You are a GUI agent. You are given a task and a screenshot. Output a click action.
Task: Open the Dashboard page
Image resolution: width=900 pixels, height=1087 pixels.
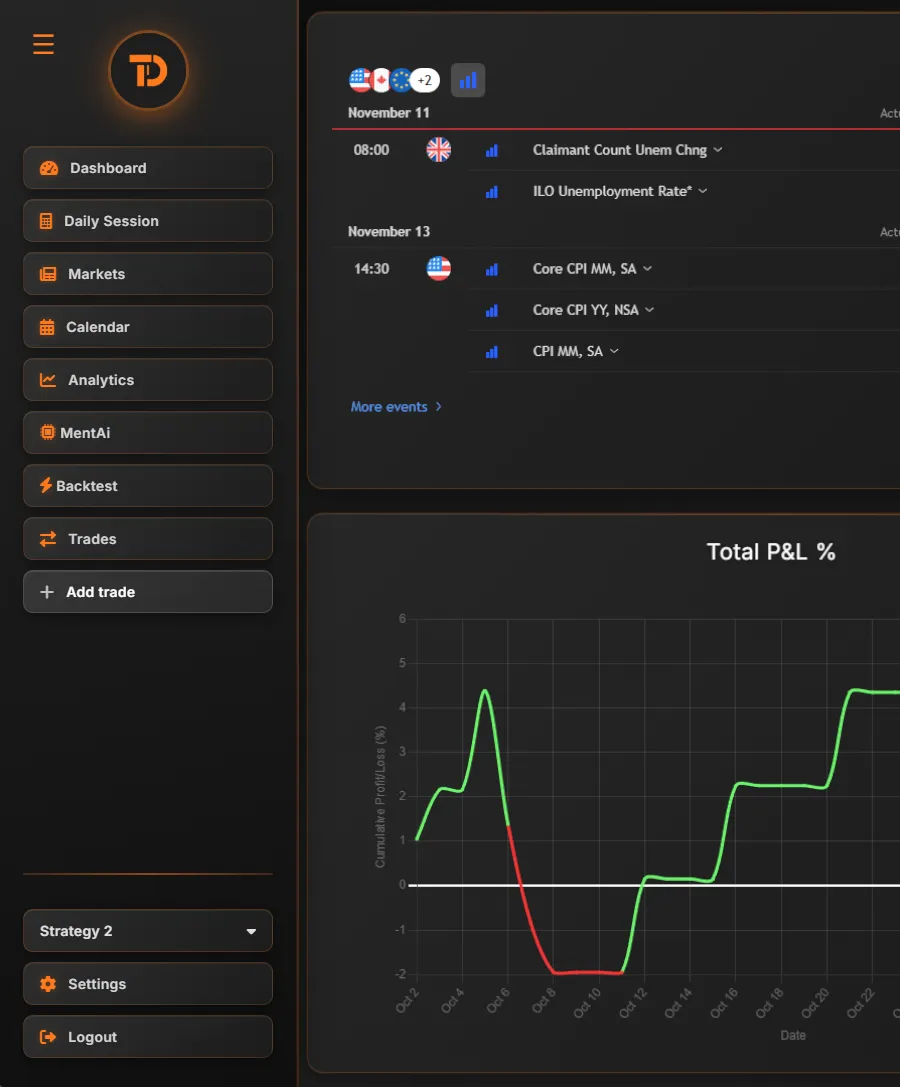148,168
